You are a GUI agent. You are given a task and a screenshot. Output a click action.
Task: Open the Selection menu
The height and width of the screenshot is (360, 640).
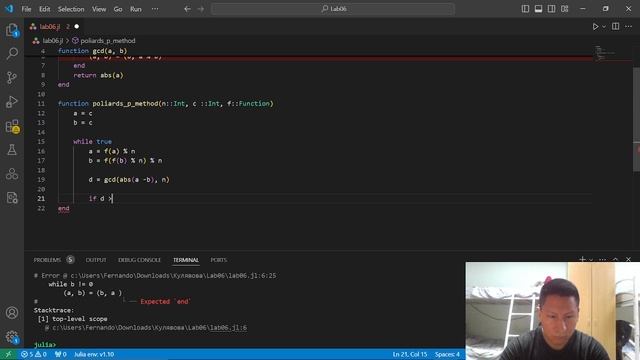[71, 9]
